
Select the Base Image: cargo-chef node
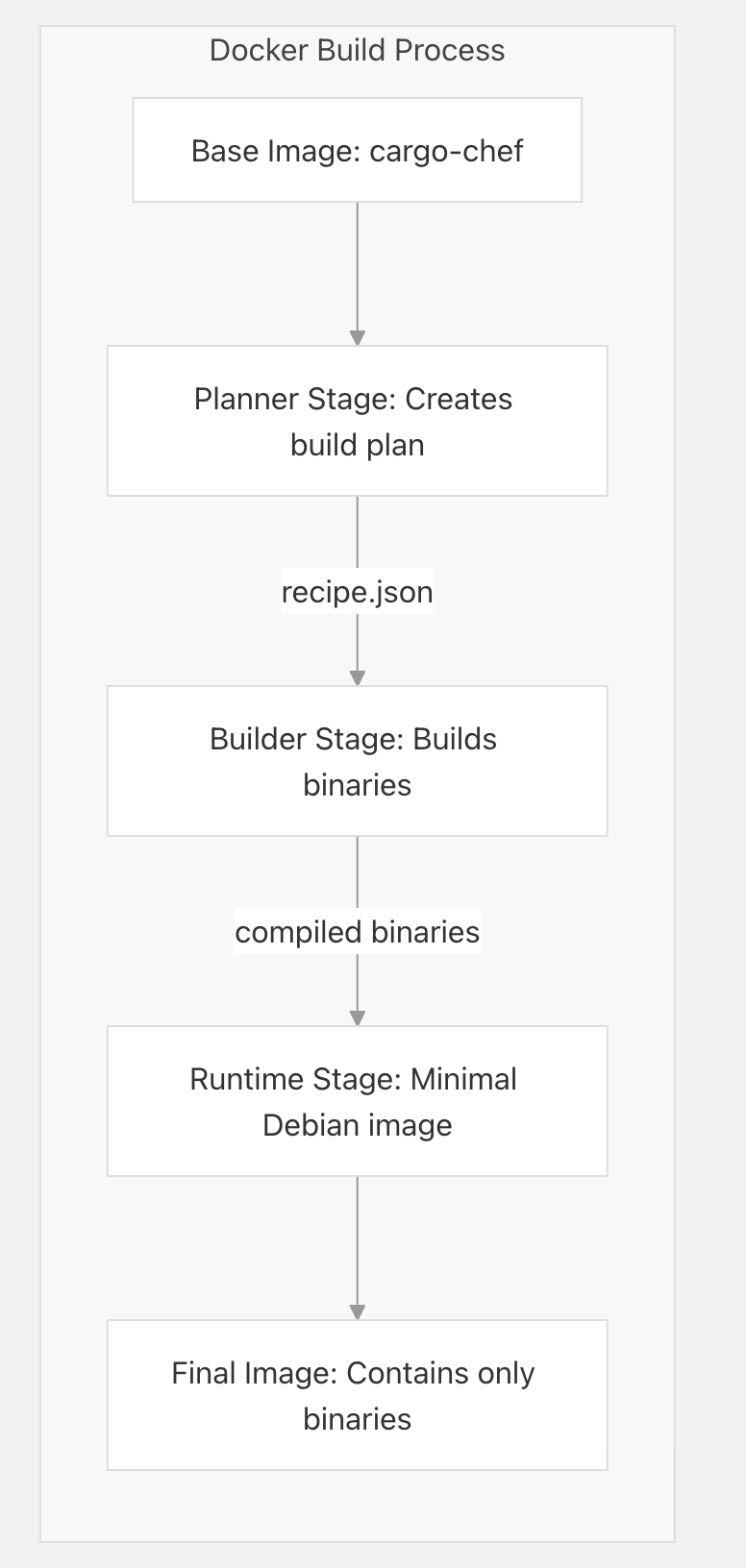click(x=357, y=150)
